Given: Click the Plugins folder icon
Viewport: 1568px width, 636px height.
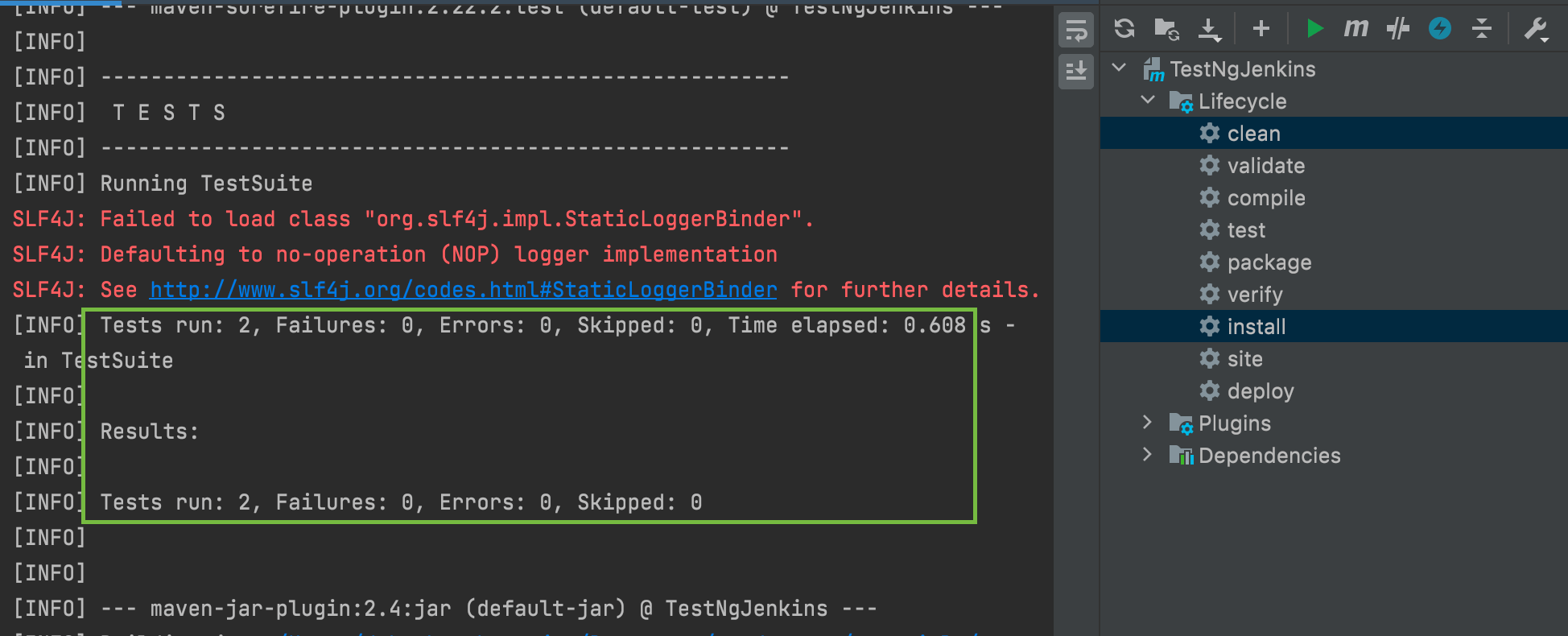Looking at the screenshot, I should pyautogui.click(x=1181, y=423).
